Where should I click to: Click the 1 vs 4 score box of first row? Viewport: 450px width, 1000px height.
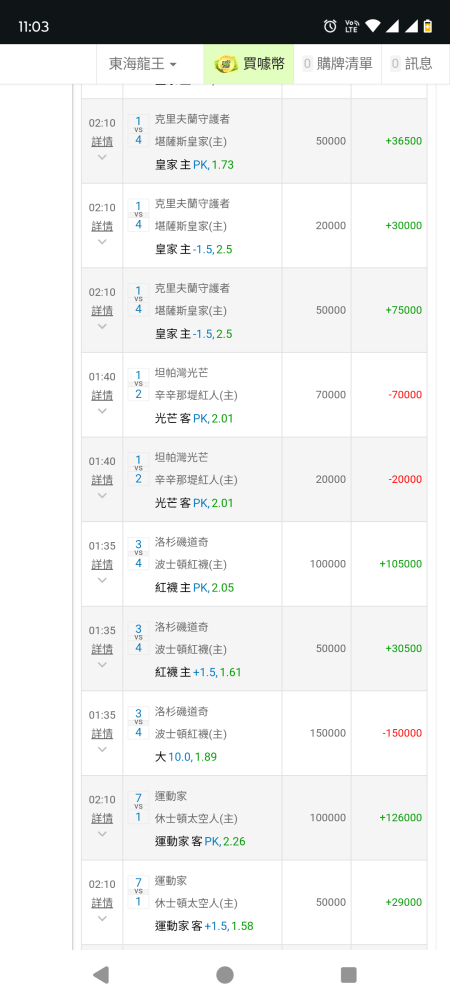click(x=138, y=130)
